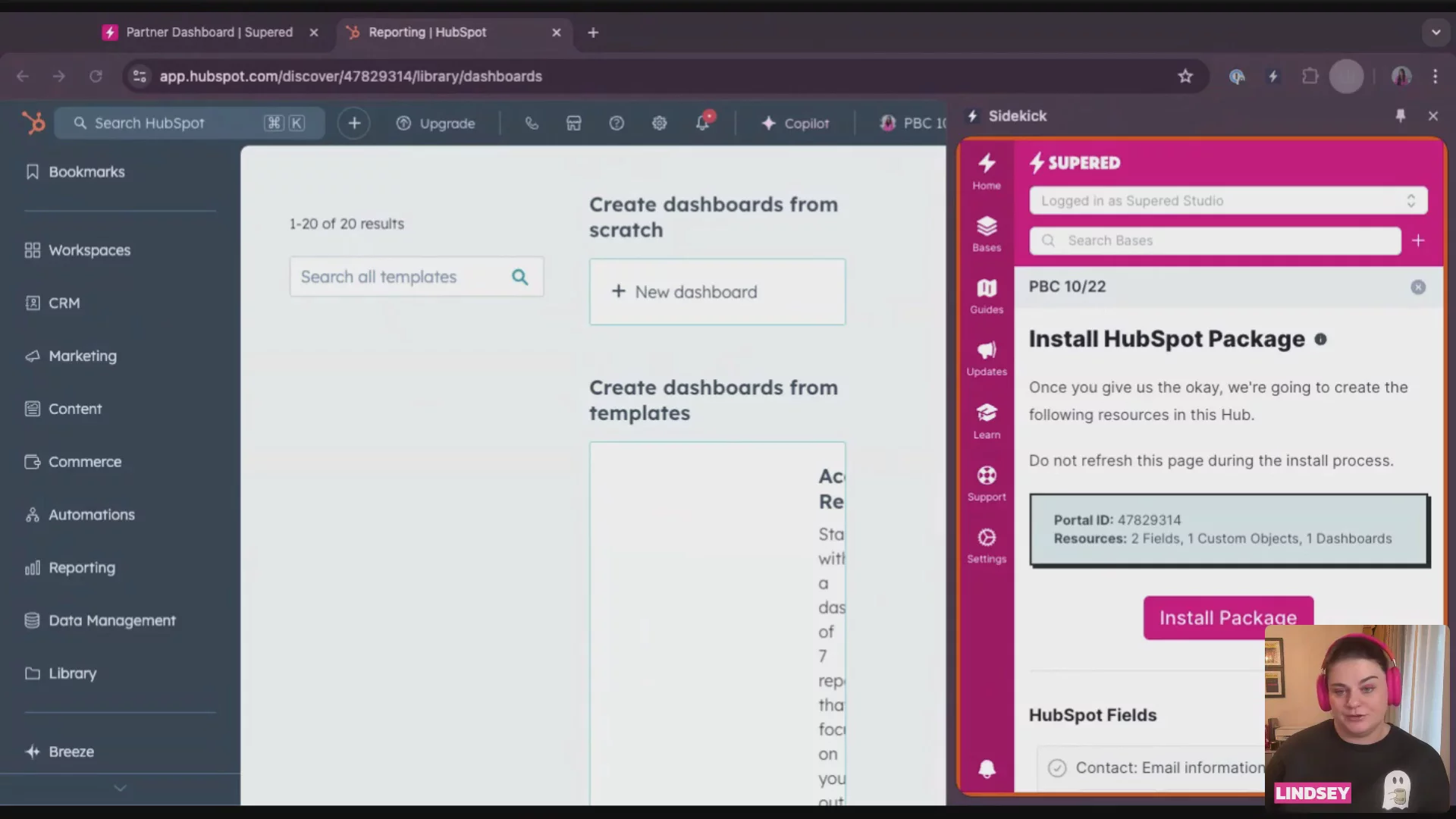The image size is (1456, 819).
Task: Open Automations in the sidebar
Action: click(x=80, y=515)
